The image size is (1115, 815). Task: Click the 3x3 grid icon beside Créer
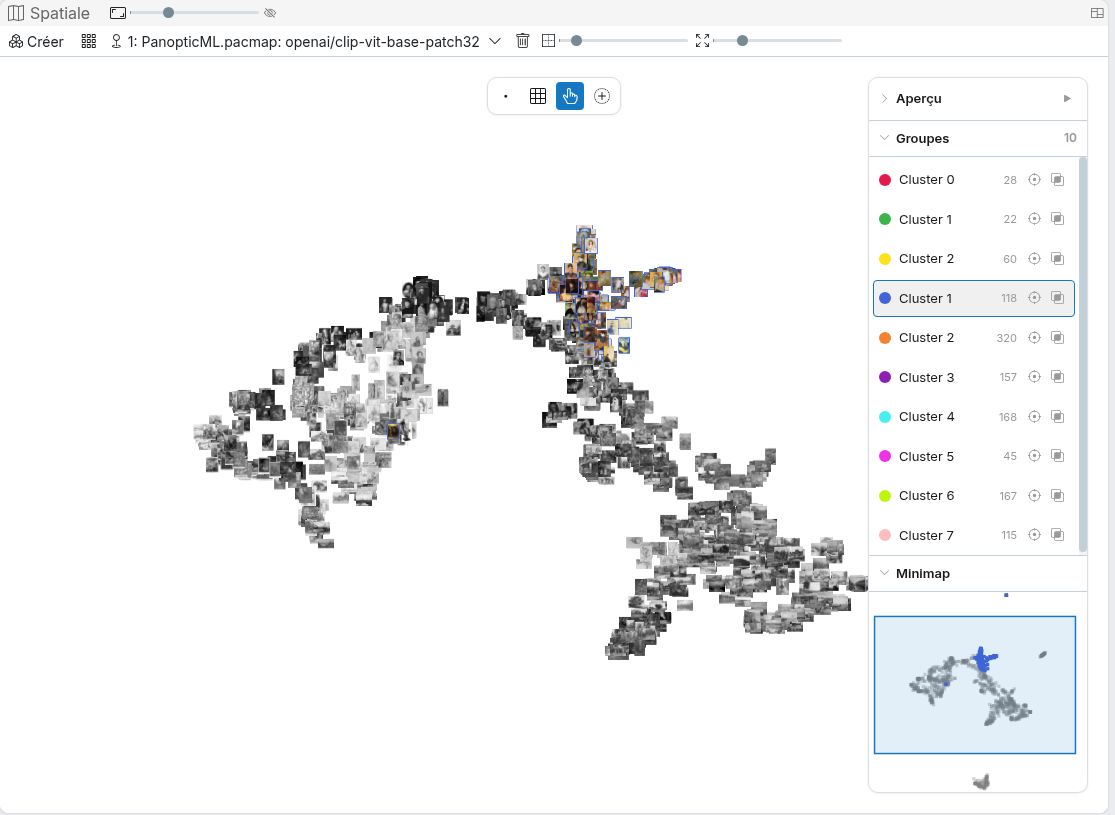tap(89, 41)
